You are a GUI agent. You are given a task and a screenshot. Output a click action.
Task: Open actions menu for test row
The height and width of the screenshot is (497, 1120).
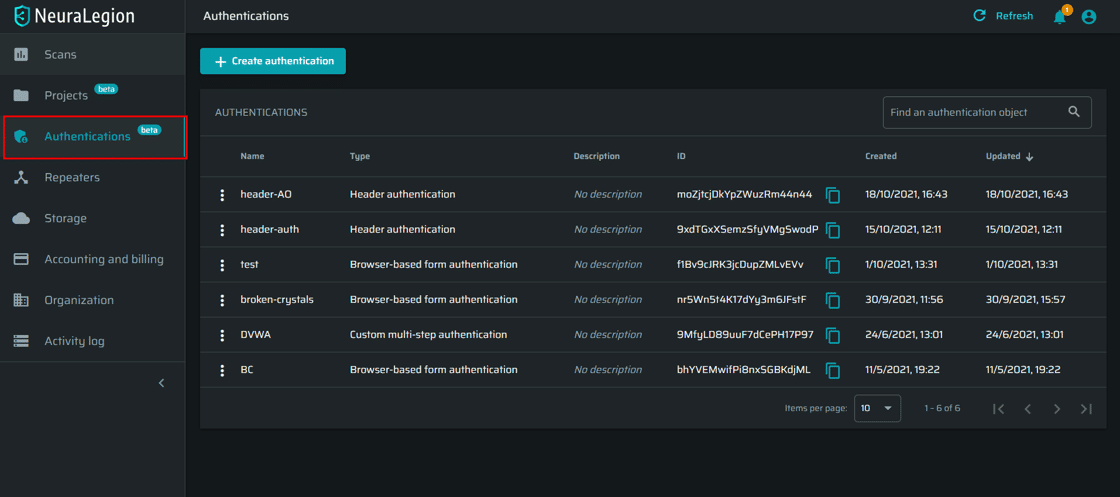[x=222, y=265]
